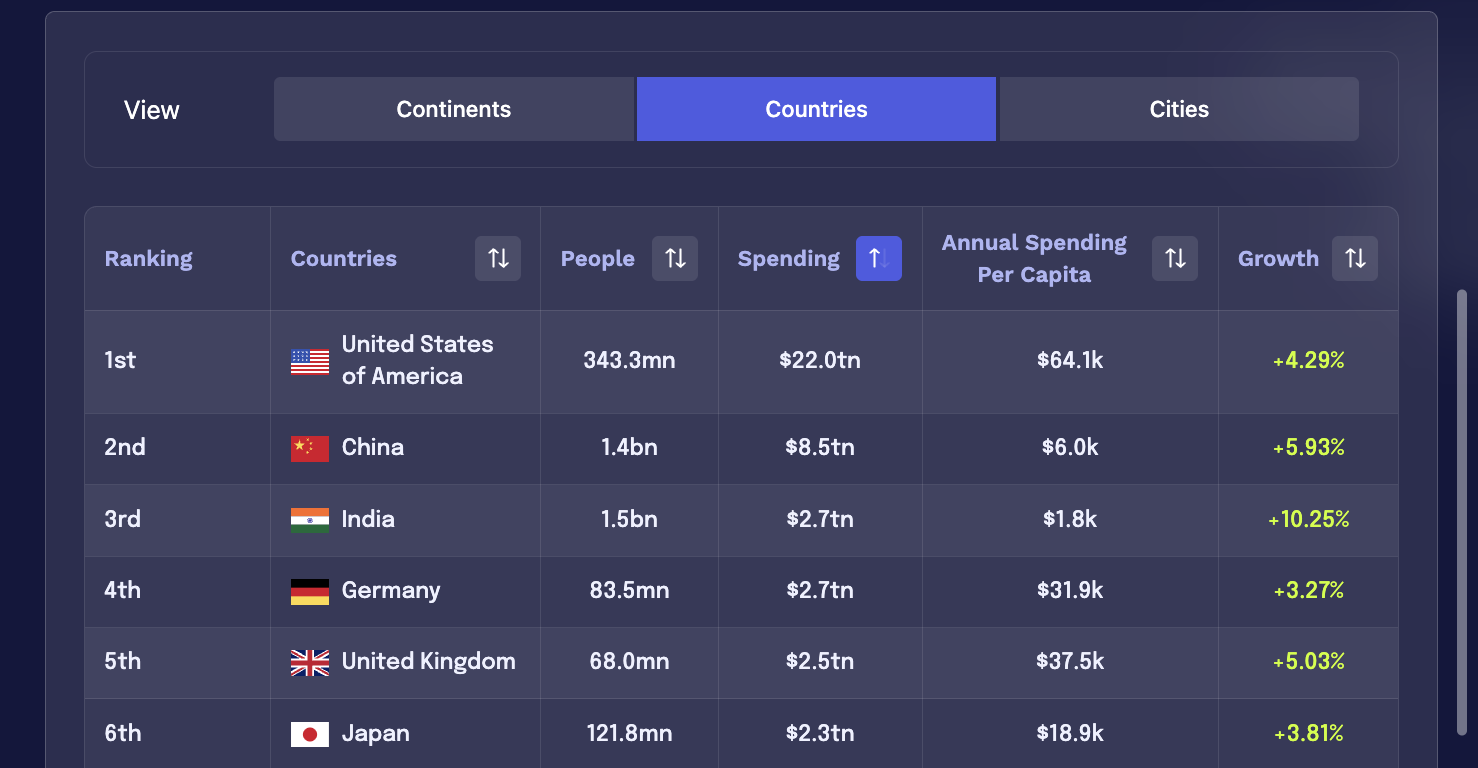Toggle the Spending sort order

pos(879,259)
